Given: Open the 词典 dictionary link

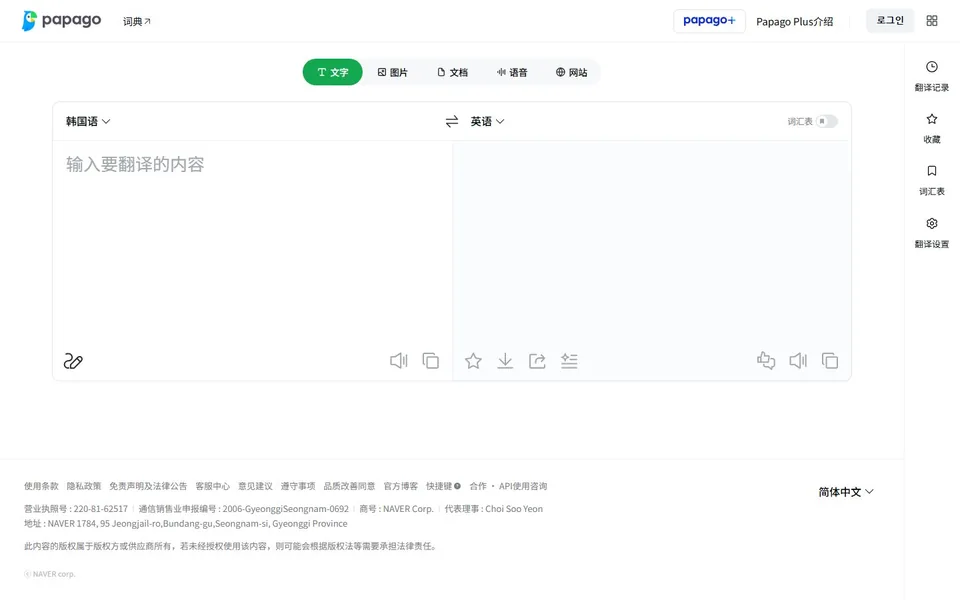Looking at the screenshot, I should (137, 21).
